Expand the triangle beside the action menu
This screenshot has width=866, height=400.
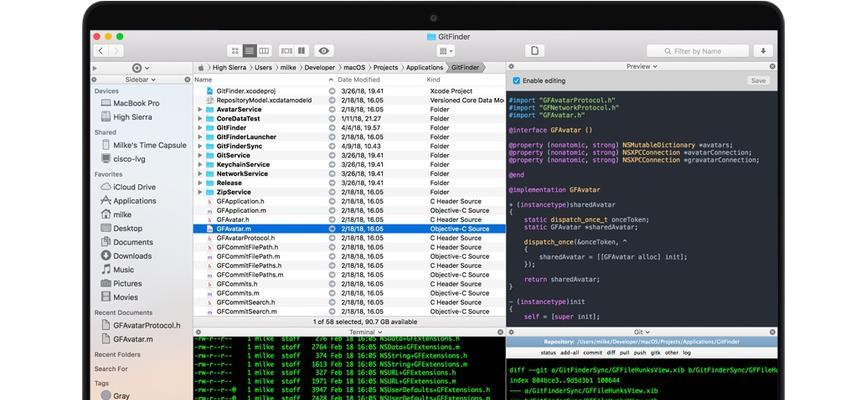tap(95, 68)
